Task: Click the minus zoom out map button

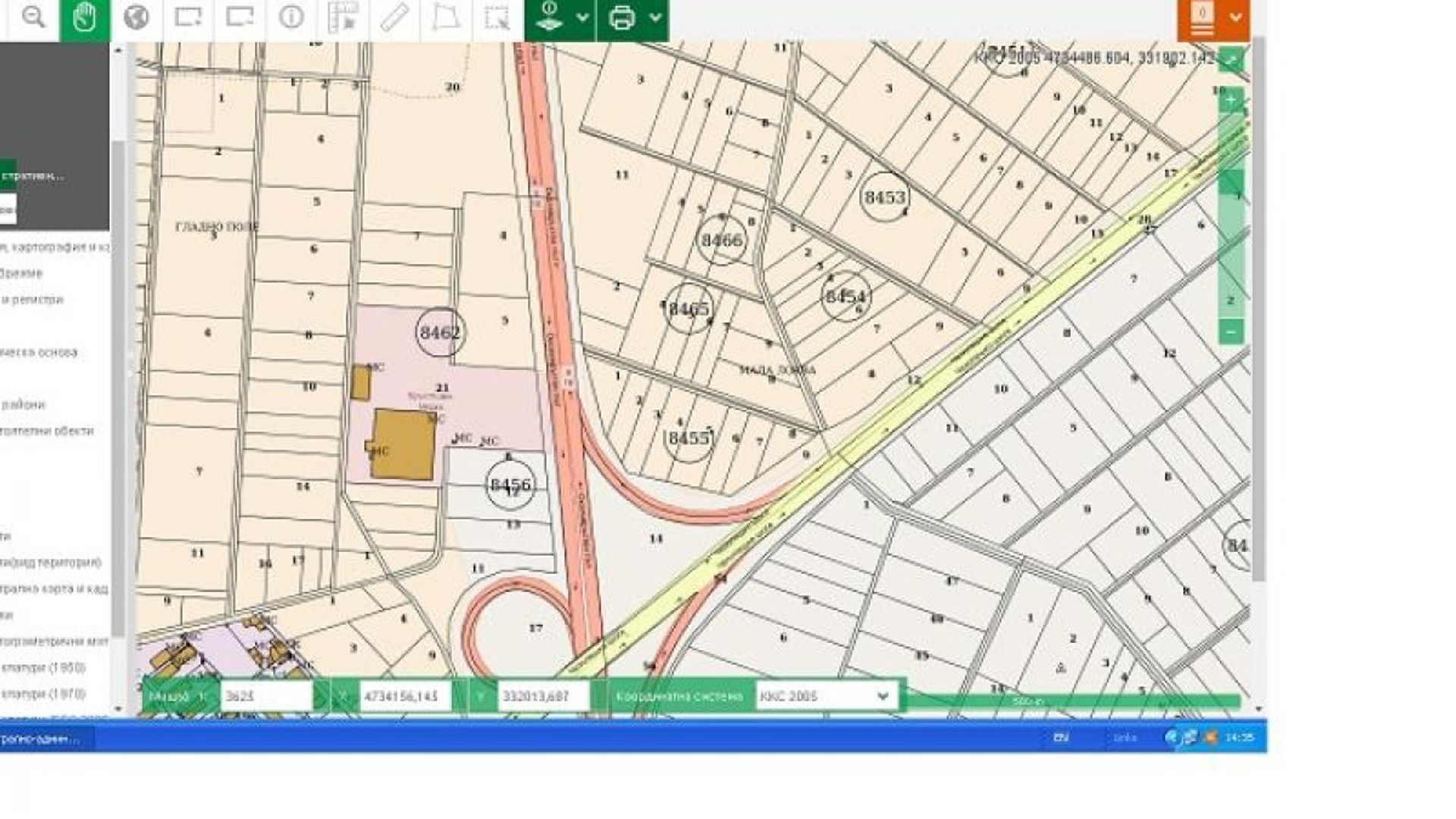Action: 1232,331
